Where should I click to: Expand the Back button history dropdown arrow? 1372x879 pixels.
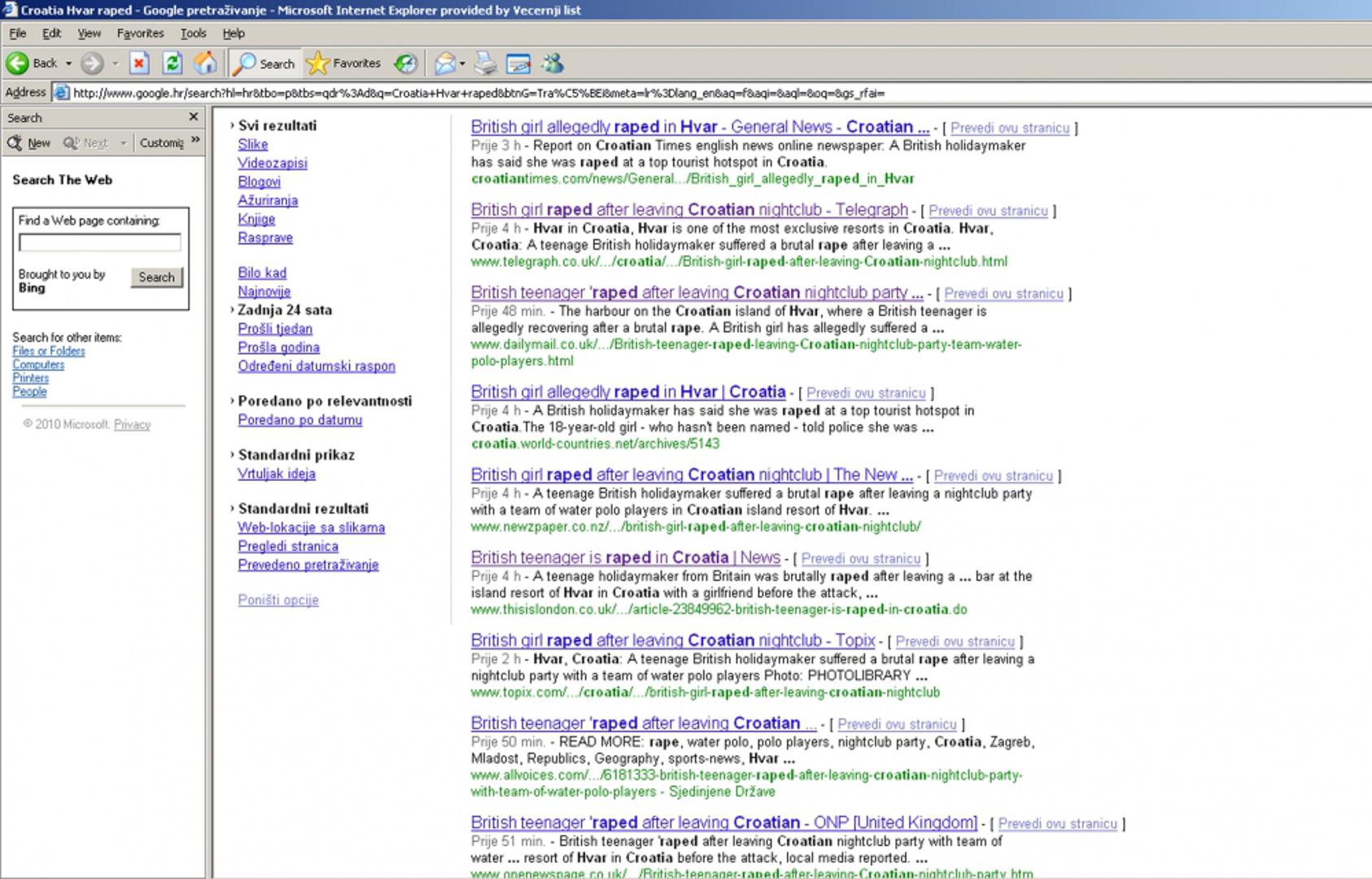68,63
